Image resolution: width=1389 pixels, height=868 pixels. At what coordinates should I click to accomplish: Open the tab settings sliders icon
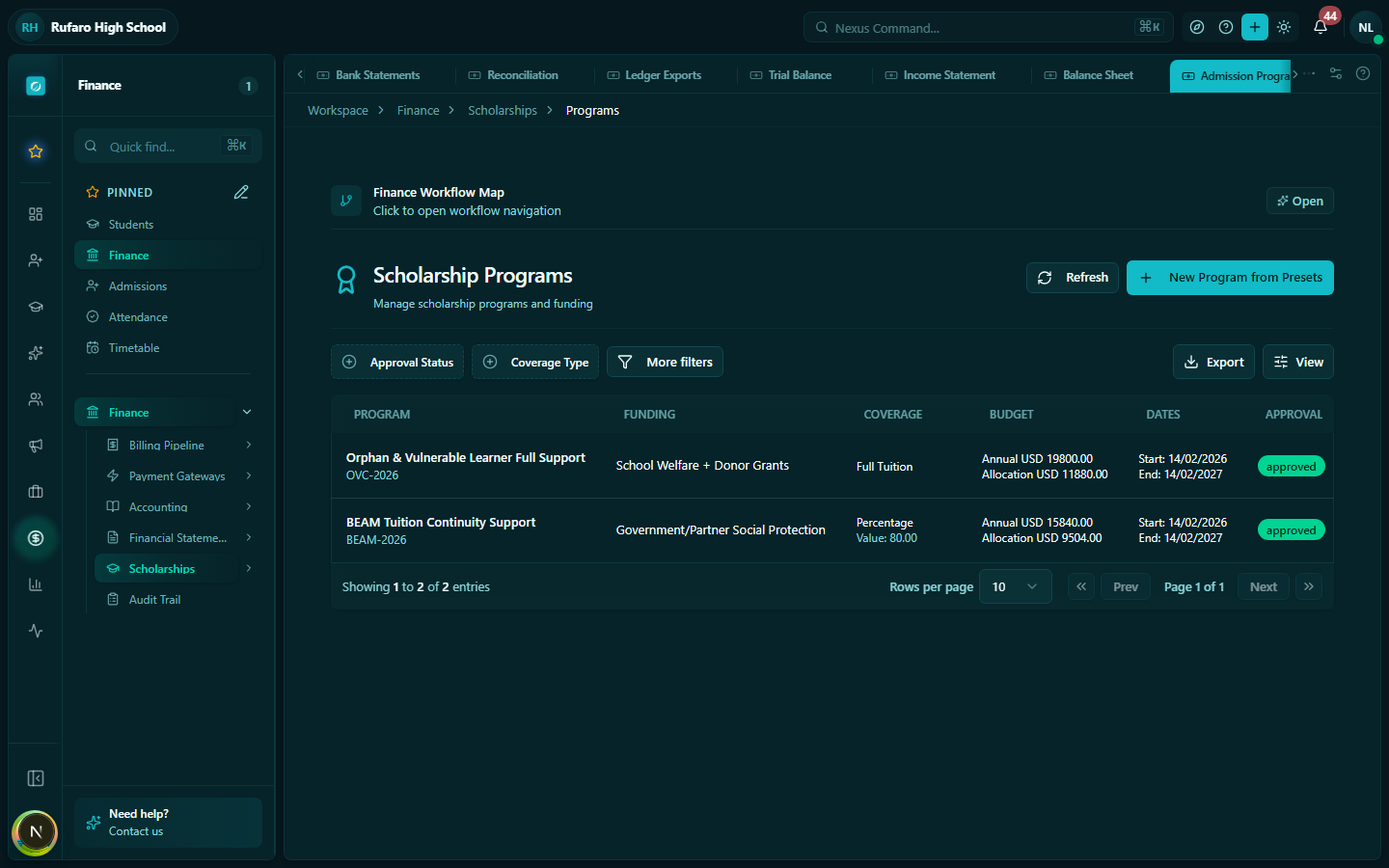tap(1336, 73)
